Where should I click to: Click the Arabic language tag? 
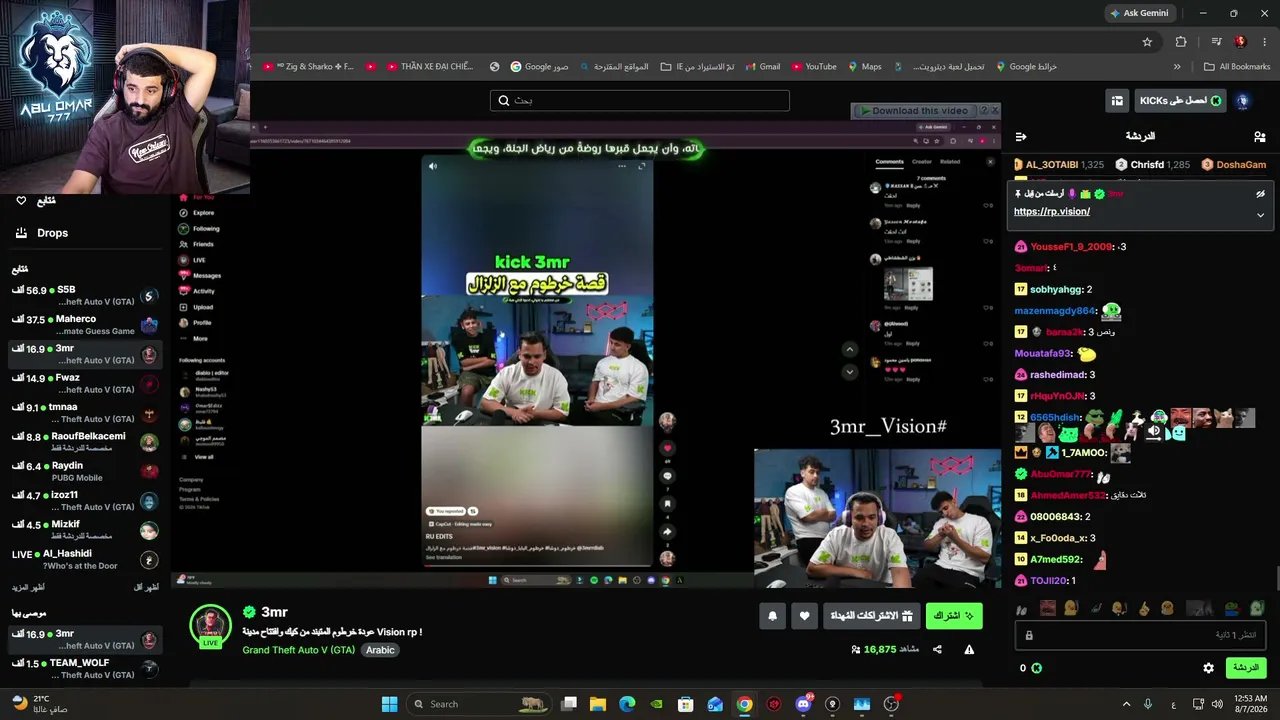[380, 650]
